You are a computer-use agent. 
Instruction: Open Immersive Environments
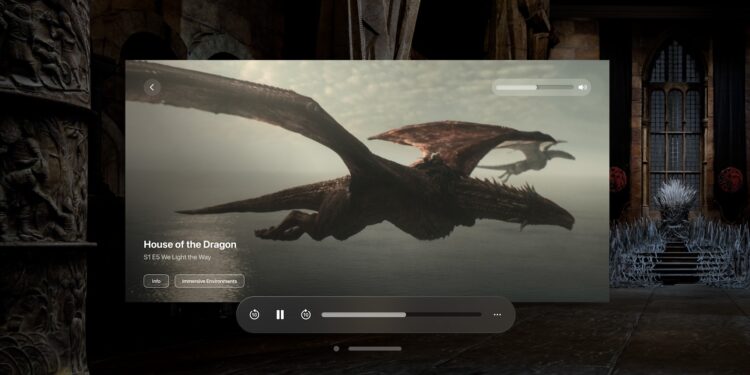pyautogui.click(x=210, y=281)
